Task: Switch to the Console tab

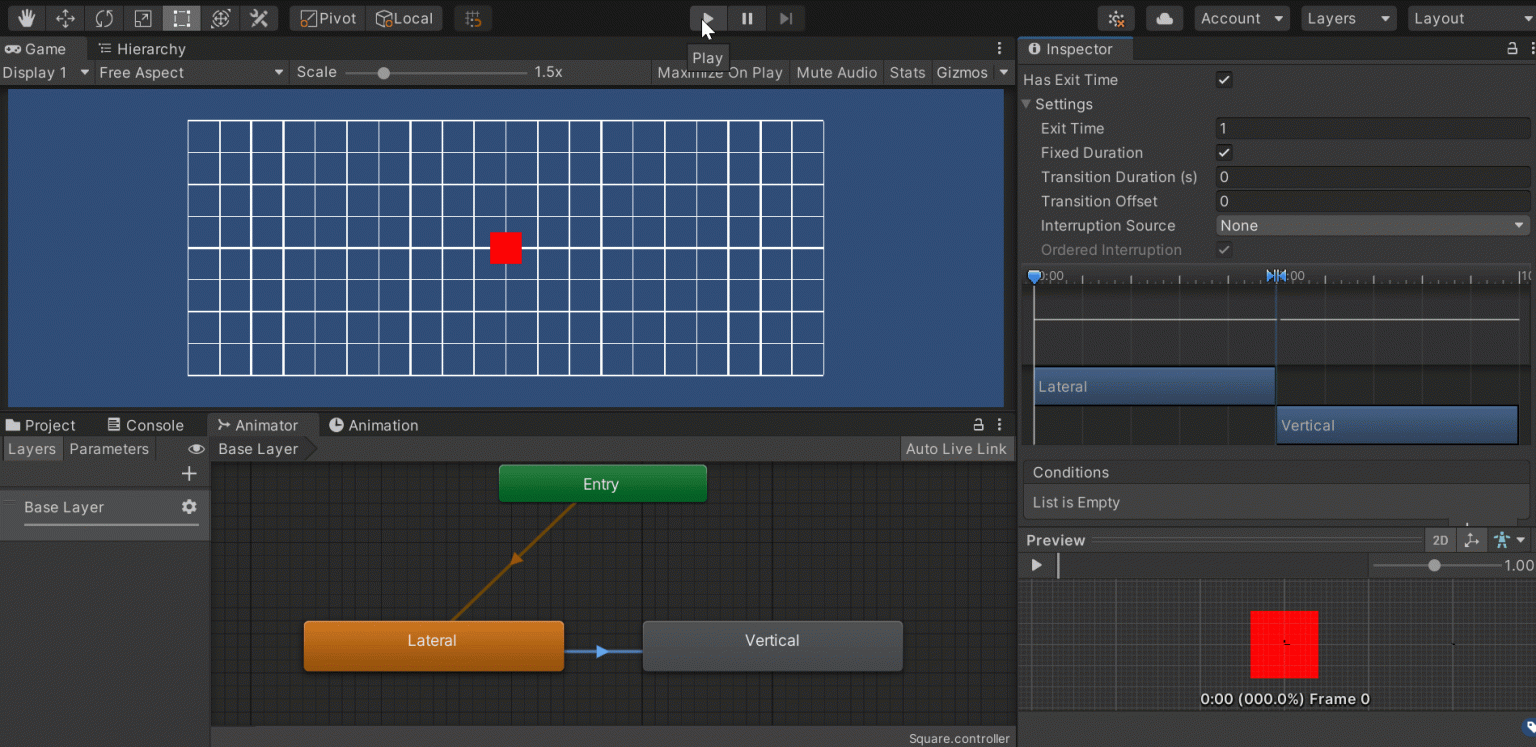Action: click(x=145, y=425)
